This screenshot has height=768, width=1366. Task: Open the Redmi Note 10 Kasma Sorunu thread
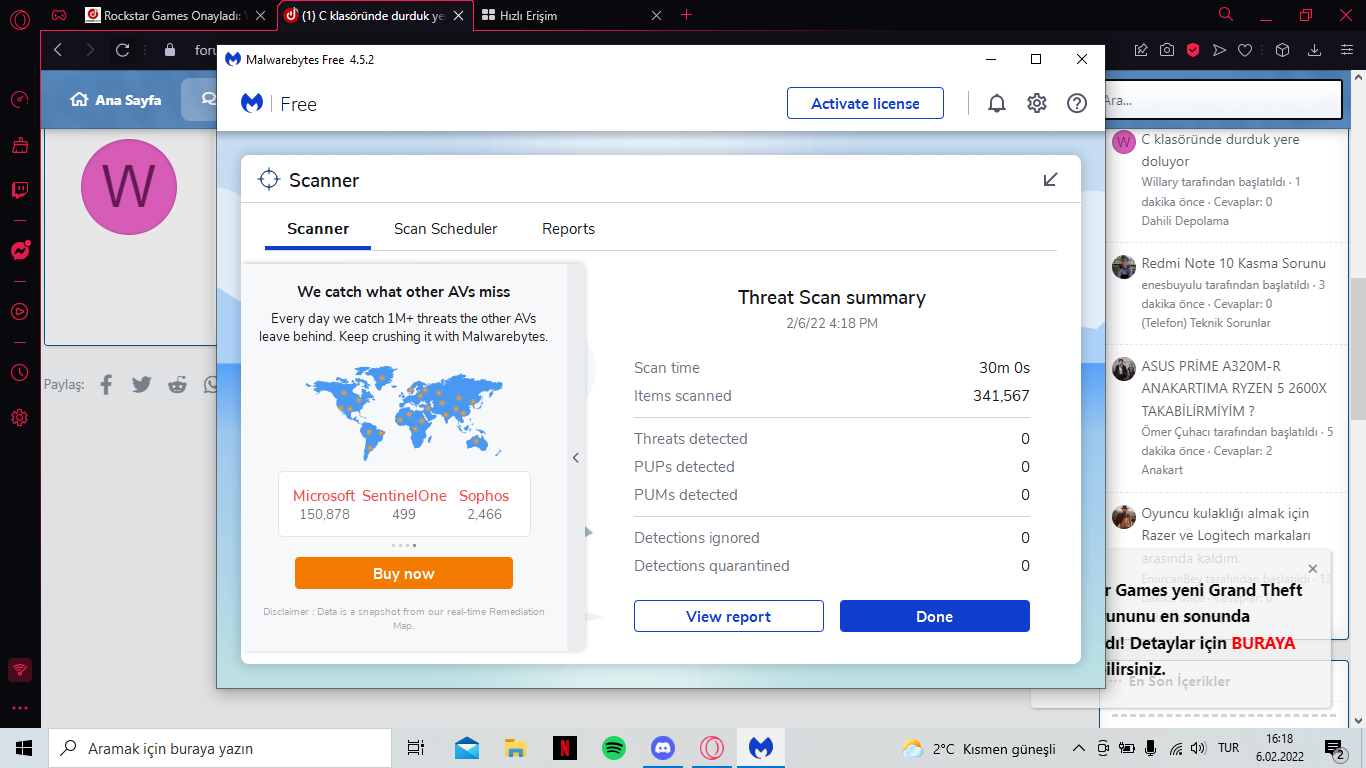(1234, 264)
